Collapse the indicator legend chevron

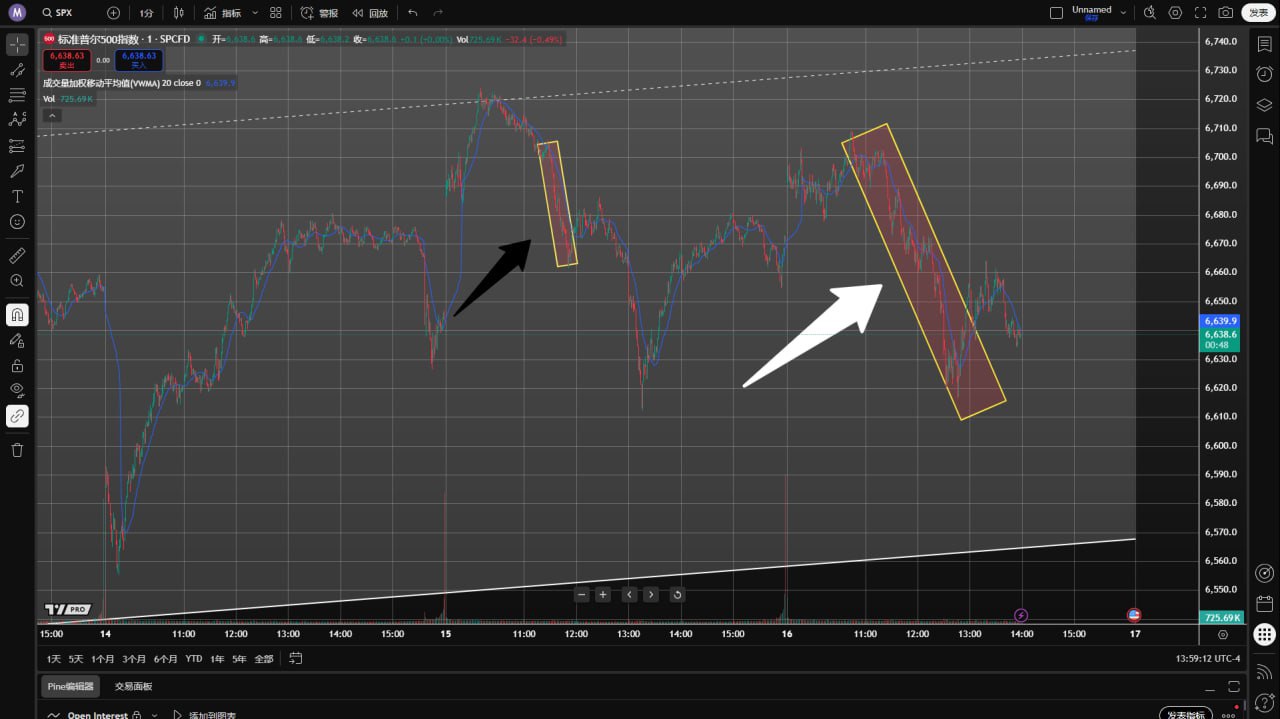tap(52, 115)
